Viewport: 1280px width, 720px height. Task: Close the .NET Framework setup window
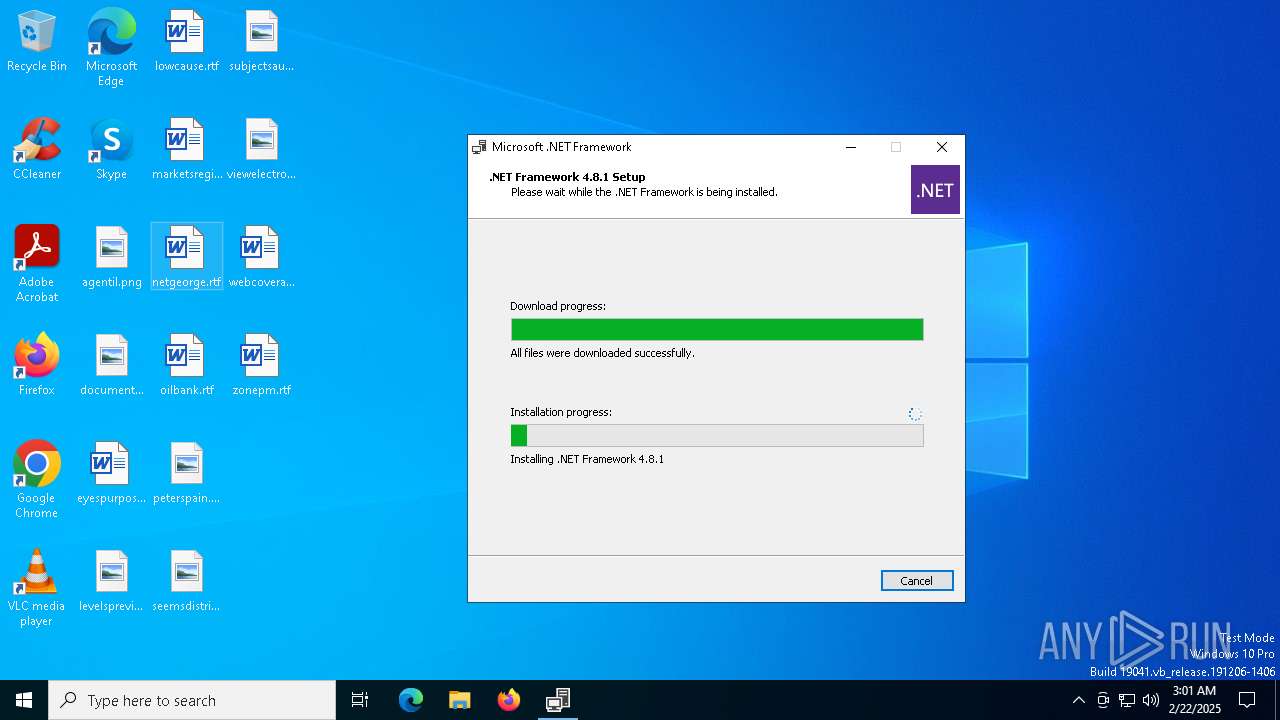pos(942,147)
